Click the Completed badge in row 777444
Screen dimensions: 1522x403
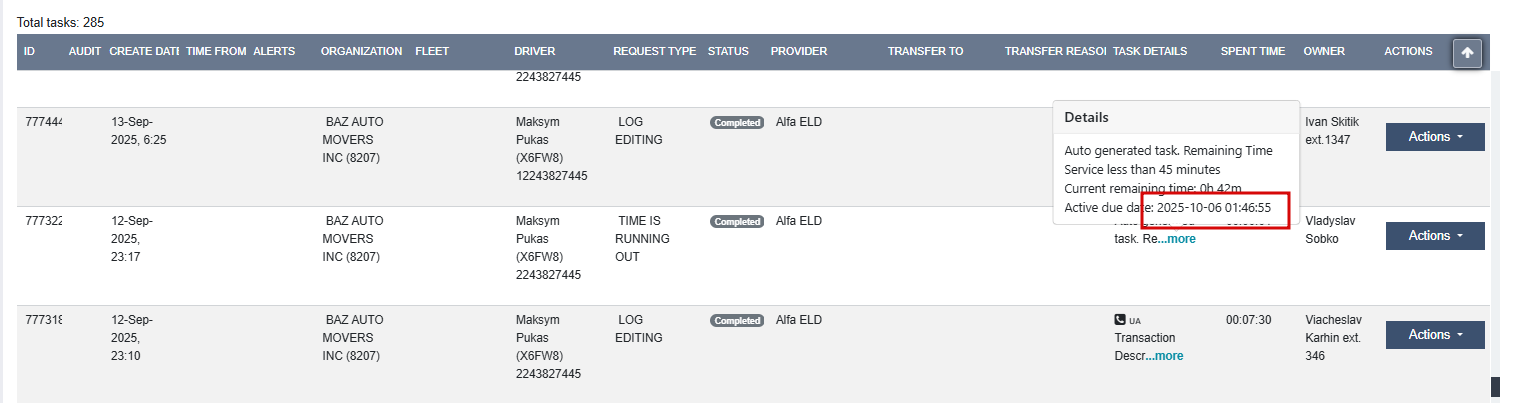click(737, 123)
